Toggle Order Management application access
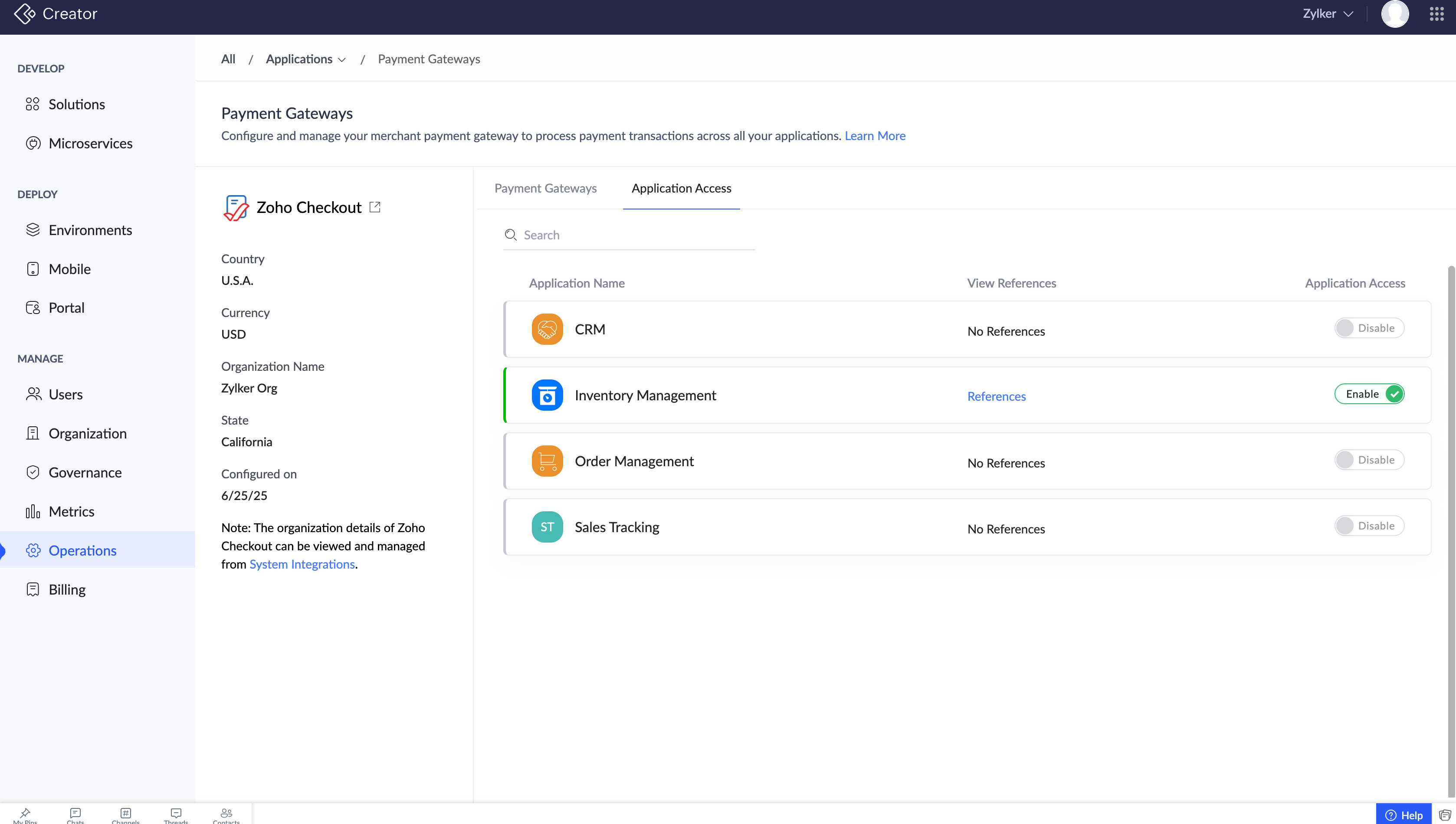Screen dimensions: 1456x824 pos(1369,460)
